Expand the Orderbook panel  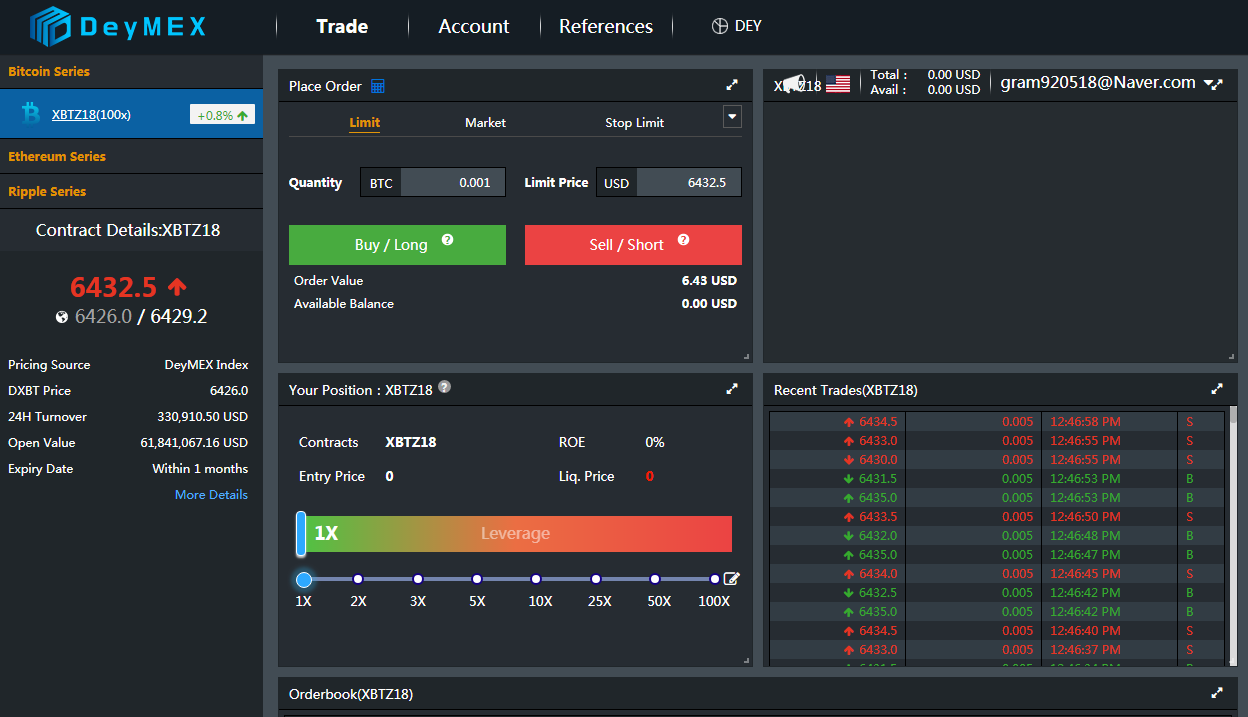coord(1217,692)
